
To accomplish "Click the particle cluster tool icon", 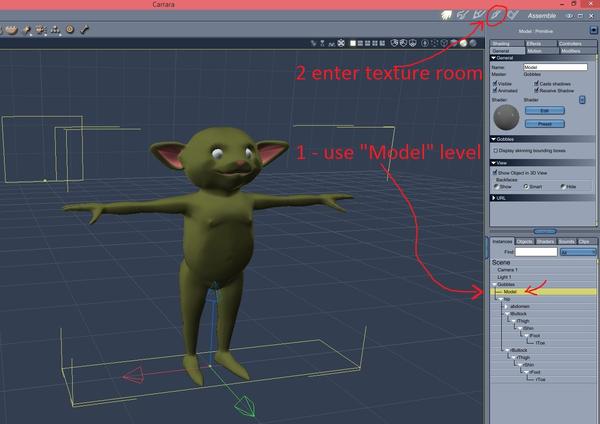I will point(55,29).
